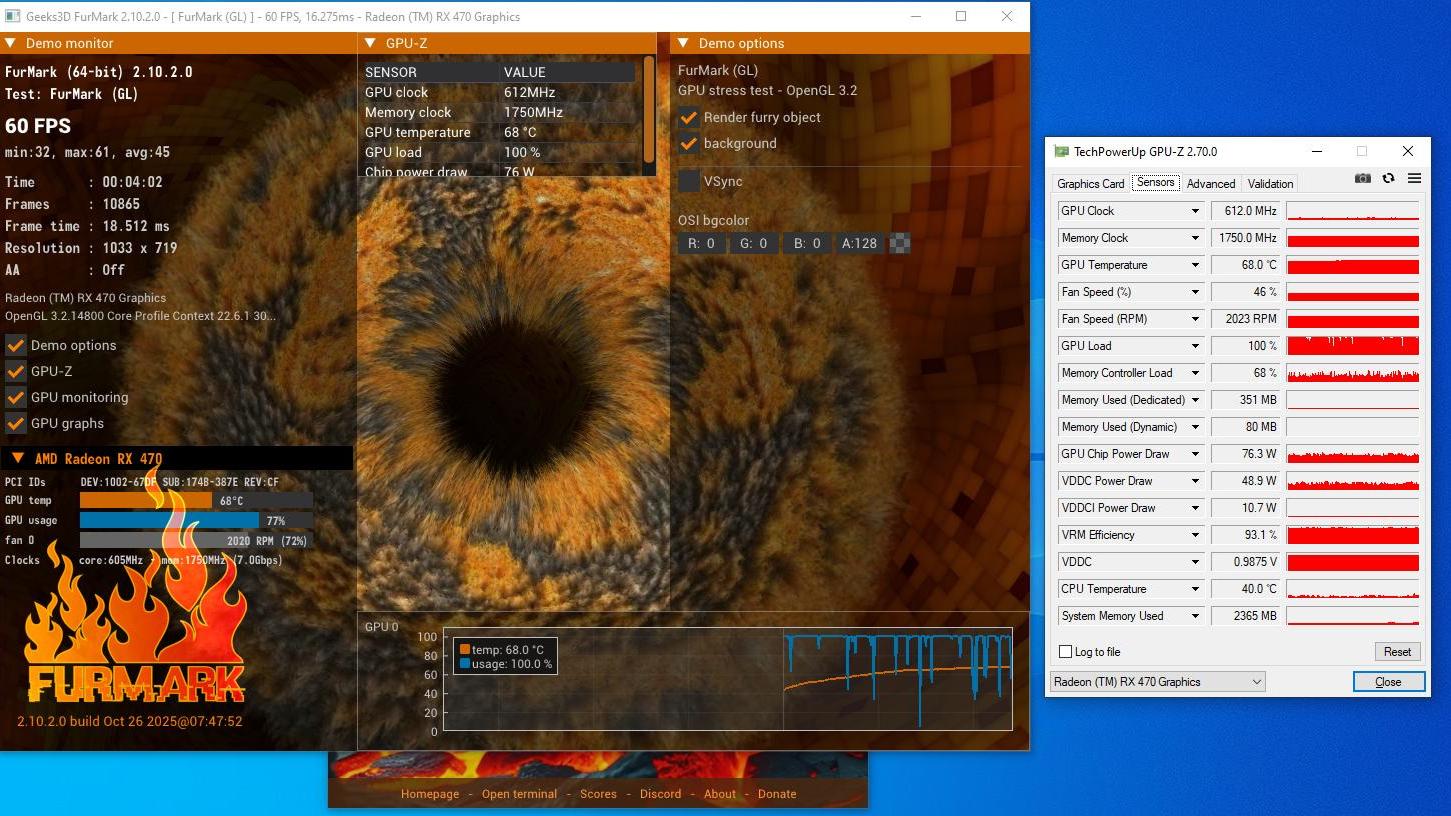Click the Reset button in GPU-Z

1397,652
